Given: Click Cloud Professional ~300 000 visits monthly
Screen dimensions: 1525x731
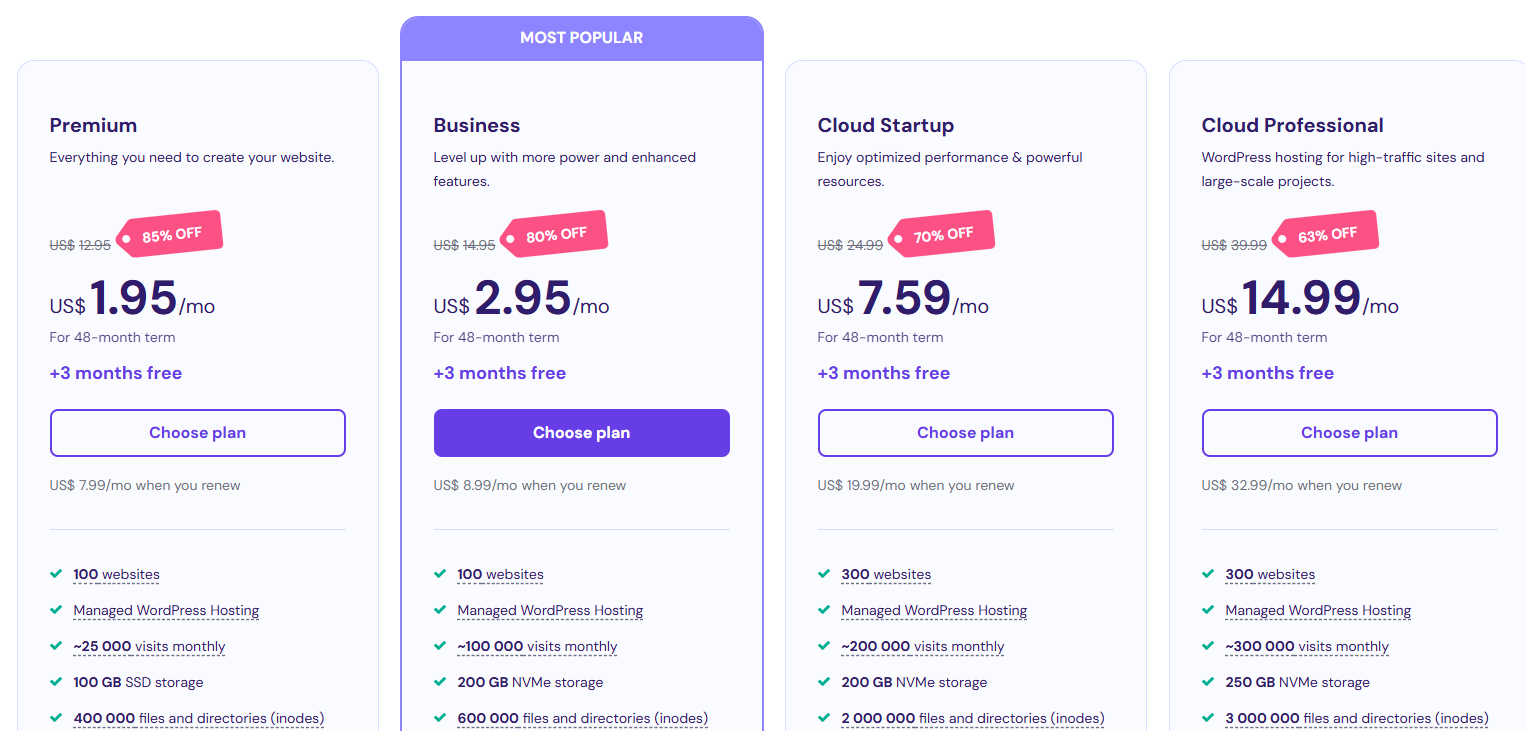Looking at the screenshot, I should point(1307,646).
